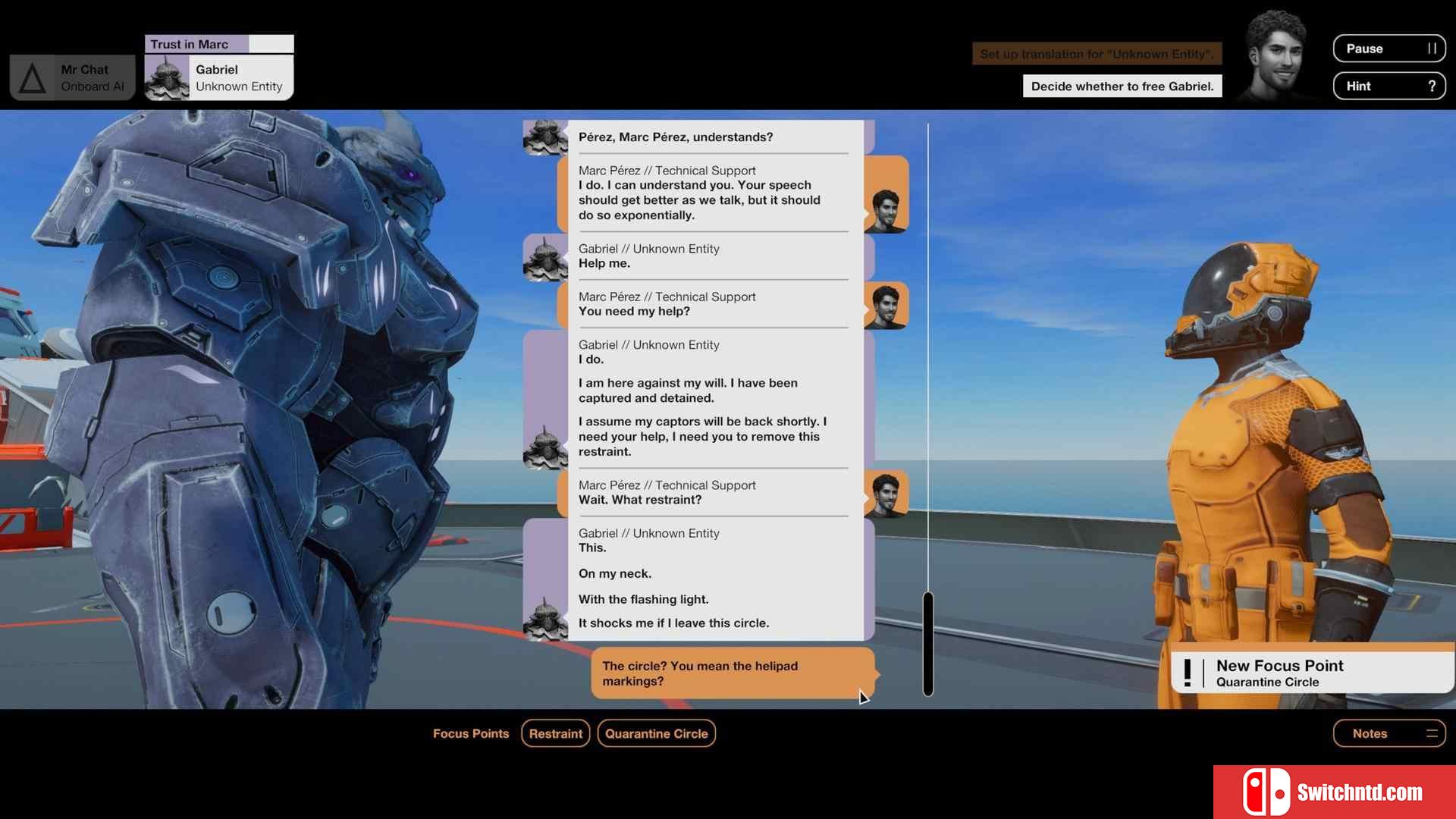The image size is (1456, 819).
Task: Click message 'Pérez, Marc Pérez, understands?'
Action: (x=676, y=137)
